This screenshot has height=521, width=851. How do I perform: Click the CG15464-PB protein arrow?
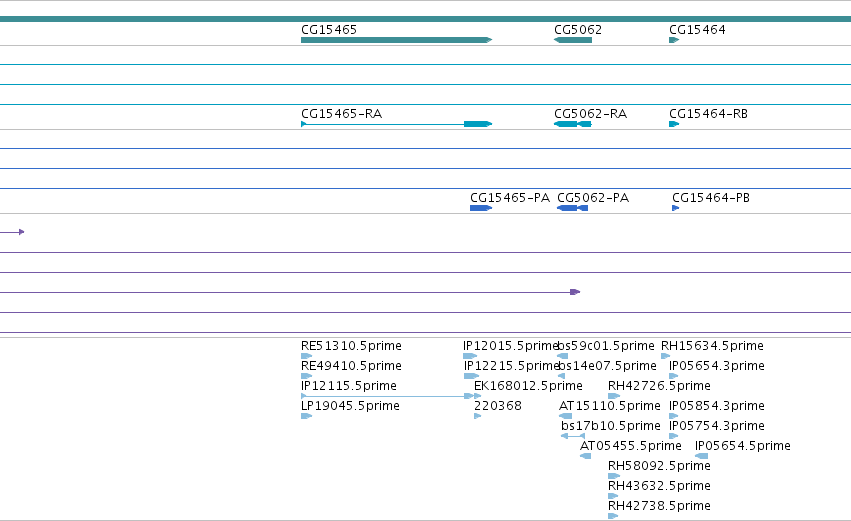[x=676, y=208]
